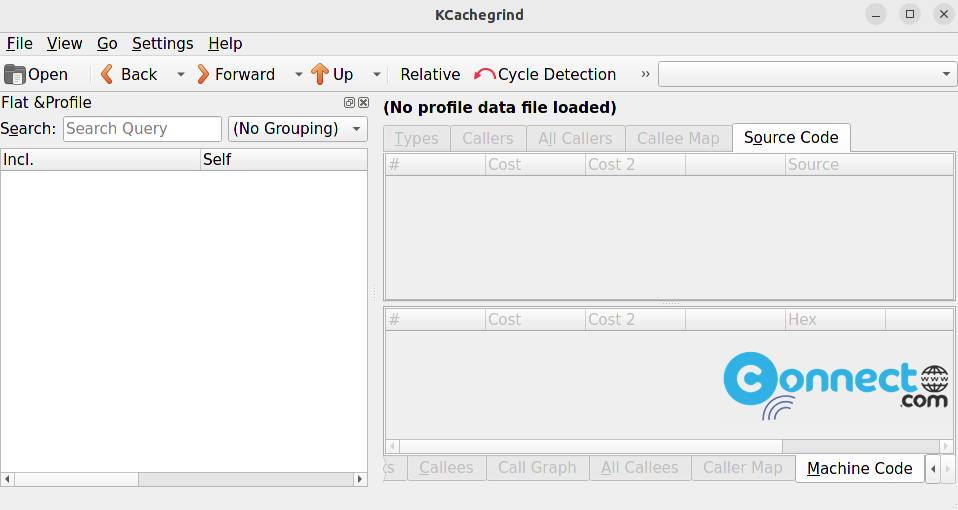Image resolution: width=958 pixels, height=510 pixels.
Task: Click Cost 2 column header in machine code view
Action: pos(635,319)
